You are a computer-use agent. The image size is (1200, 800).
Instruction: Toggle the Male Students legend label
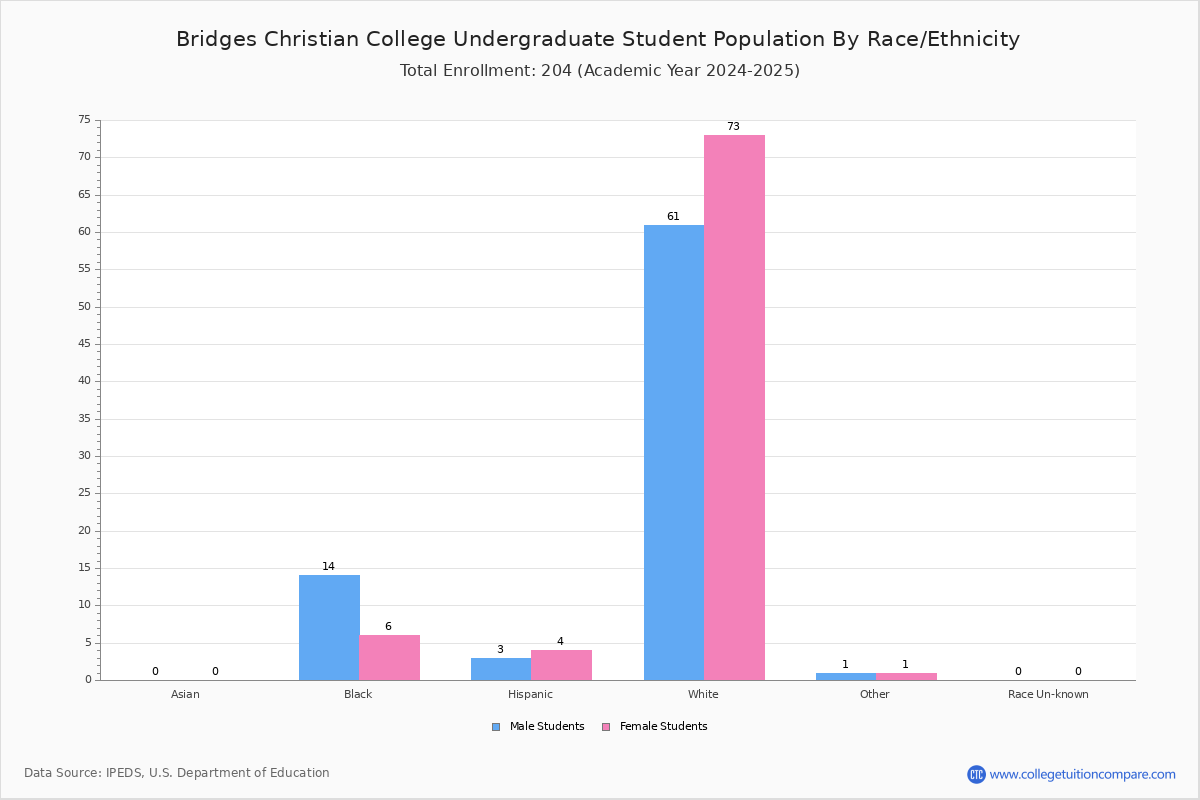point(547,727)
